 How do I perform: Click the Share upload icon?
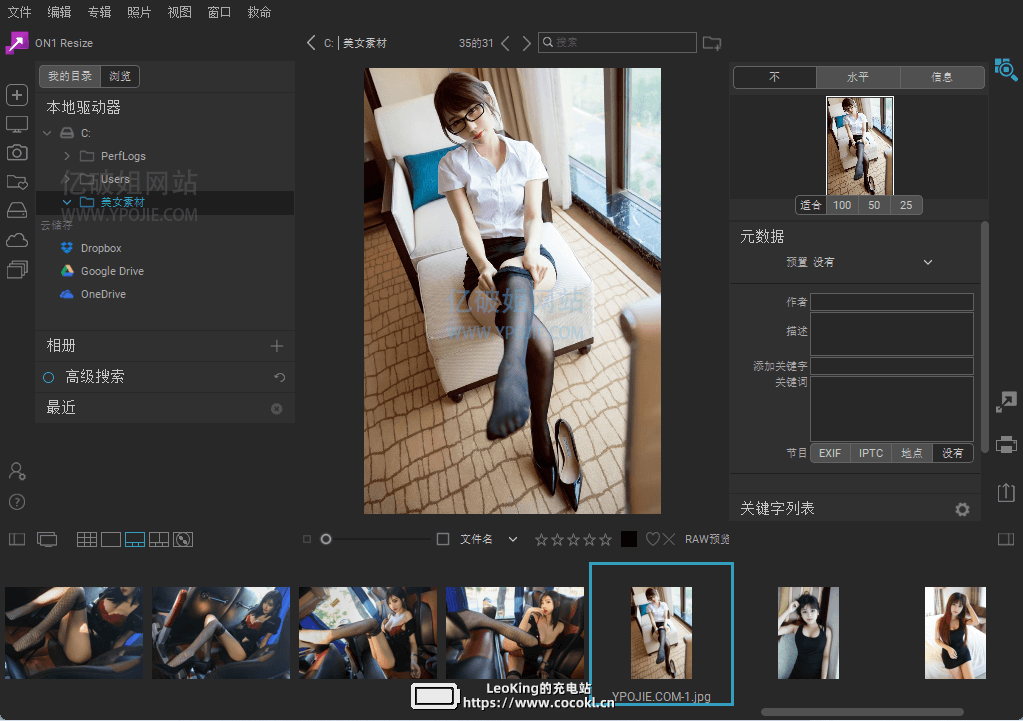pyautogui.click(x=1006, y=492)
